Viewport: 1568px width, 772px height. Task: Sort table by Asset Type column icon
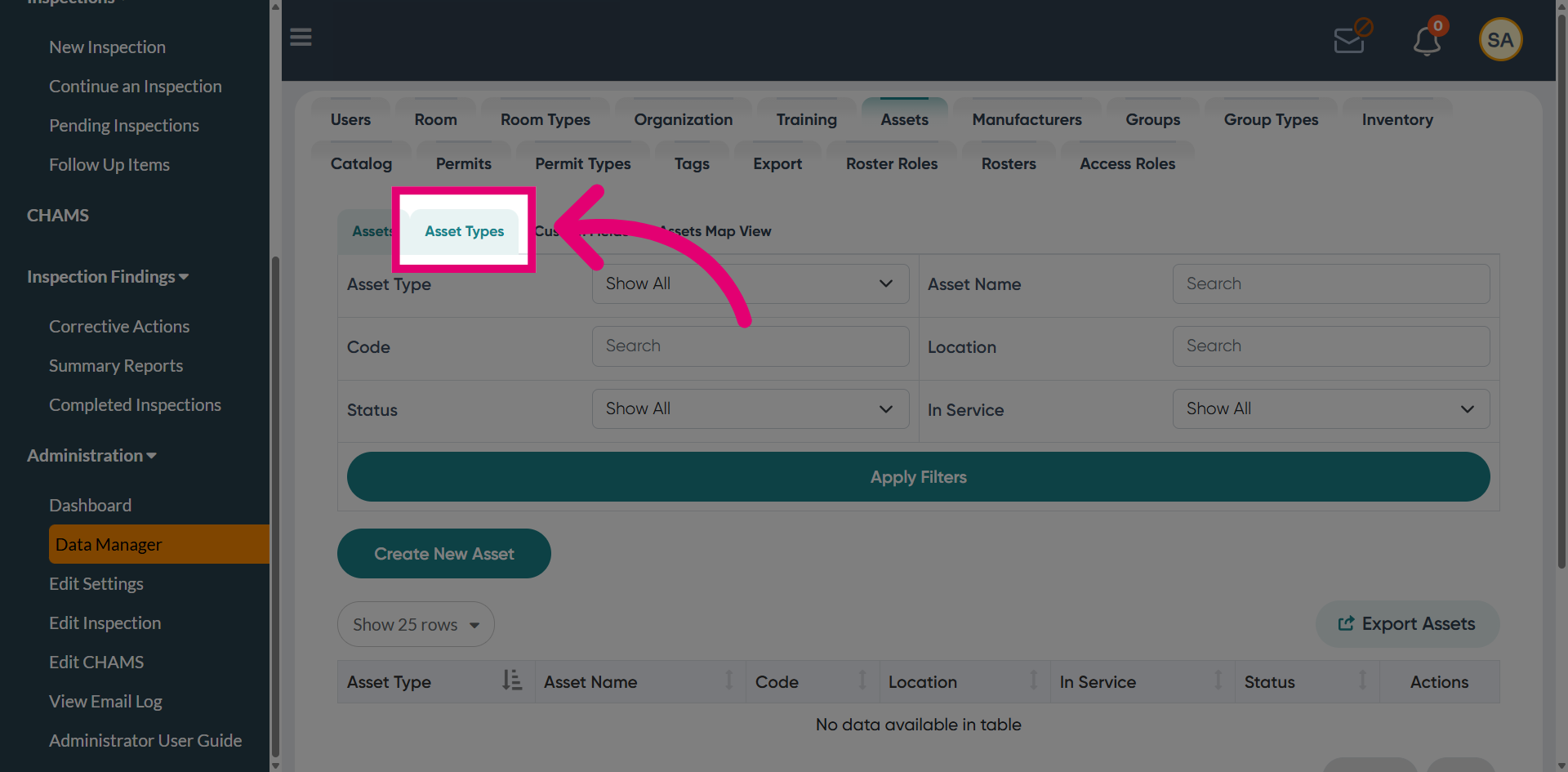point(512,681)
